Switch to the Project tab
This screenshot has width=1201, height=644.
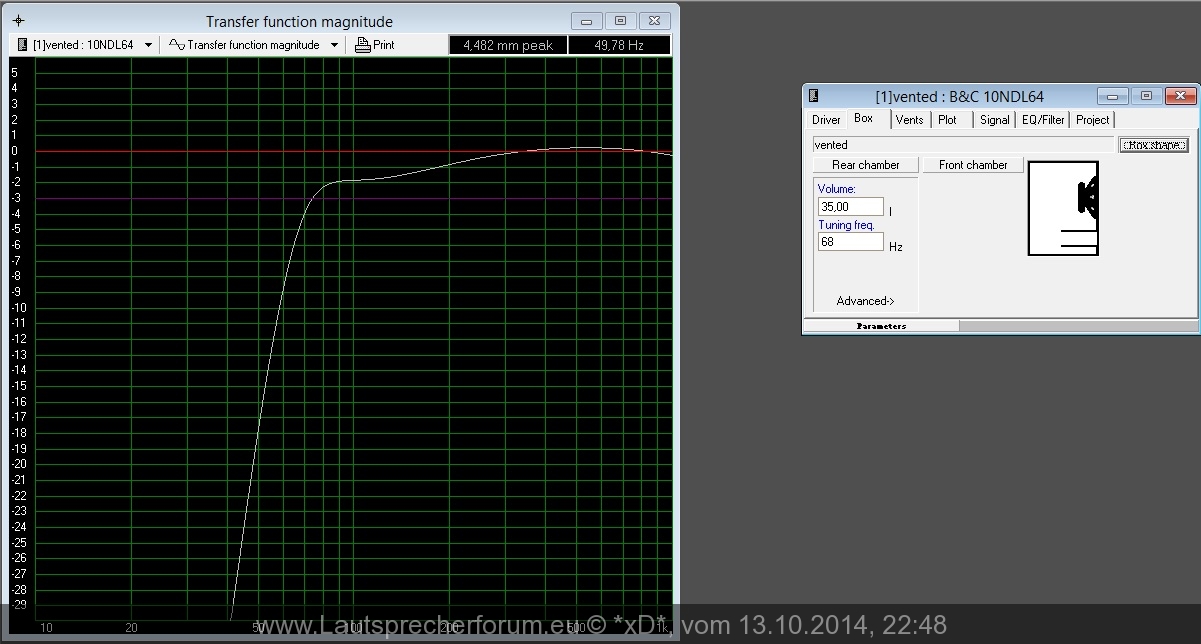click(1092, 120)
